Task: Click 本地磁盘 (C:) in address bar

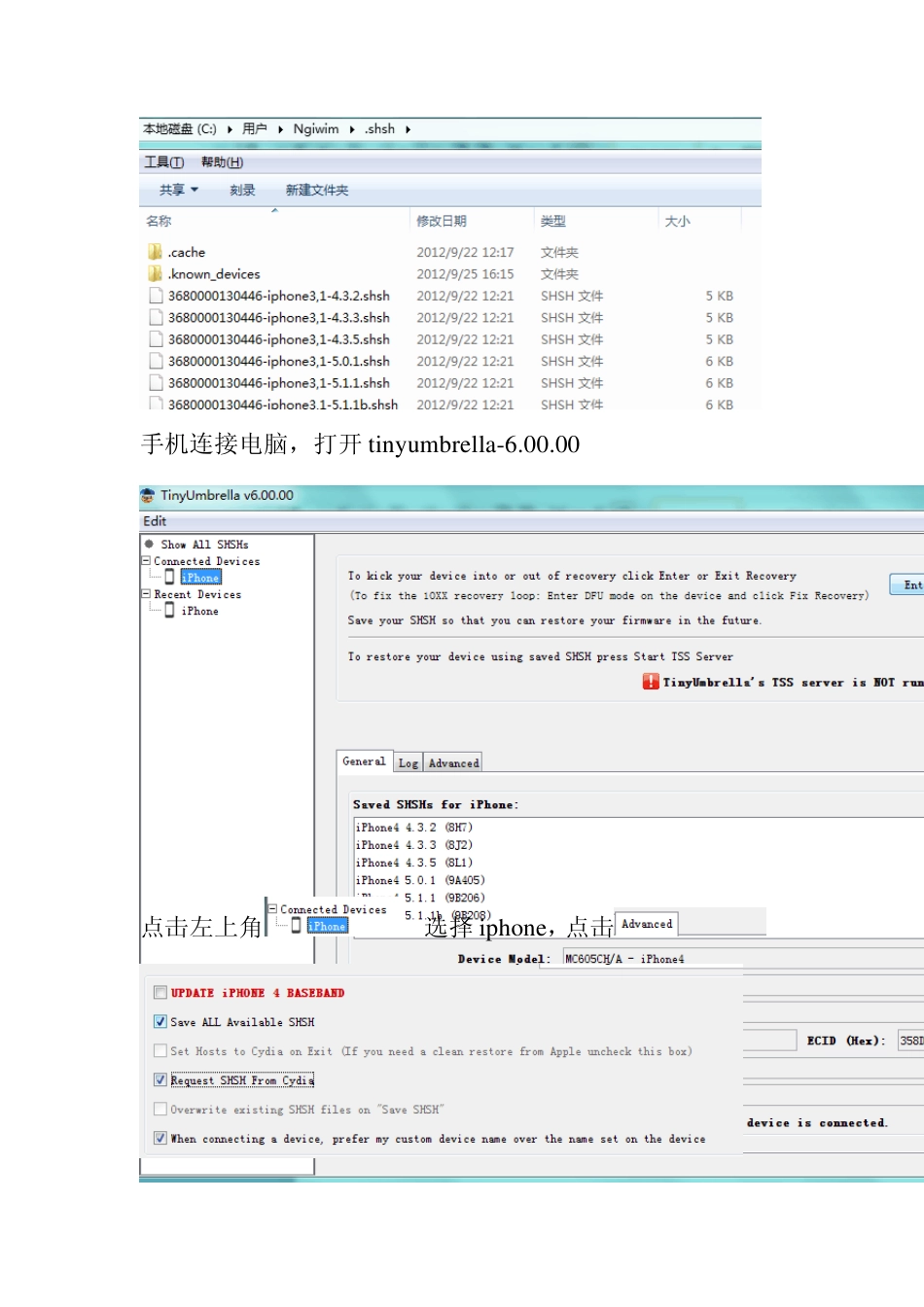Action: 180,129
